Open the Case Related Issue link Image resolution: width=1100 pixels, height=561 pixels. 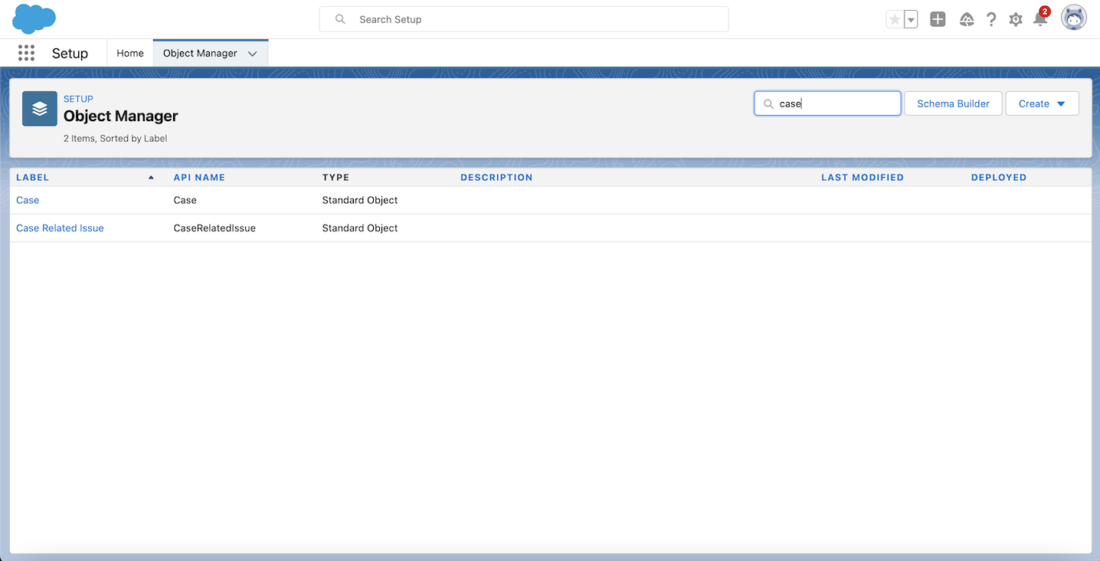[60, 228]
